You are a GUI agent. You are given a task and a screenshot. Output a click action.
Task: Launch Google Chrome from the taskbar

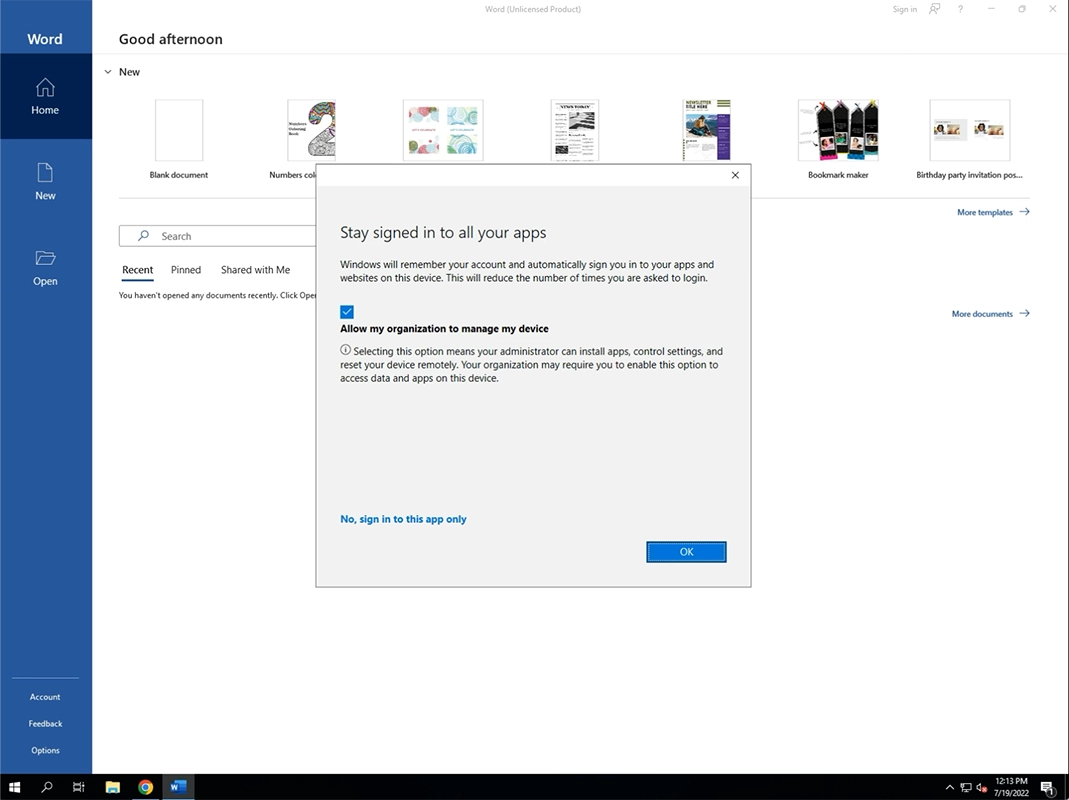tap(145, 787)
